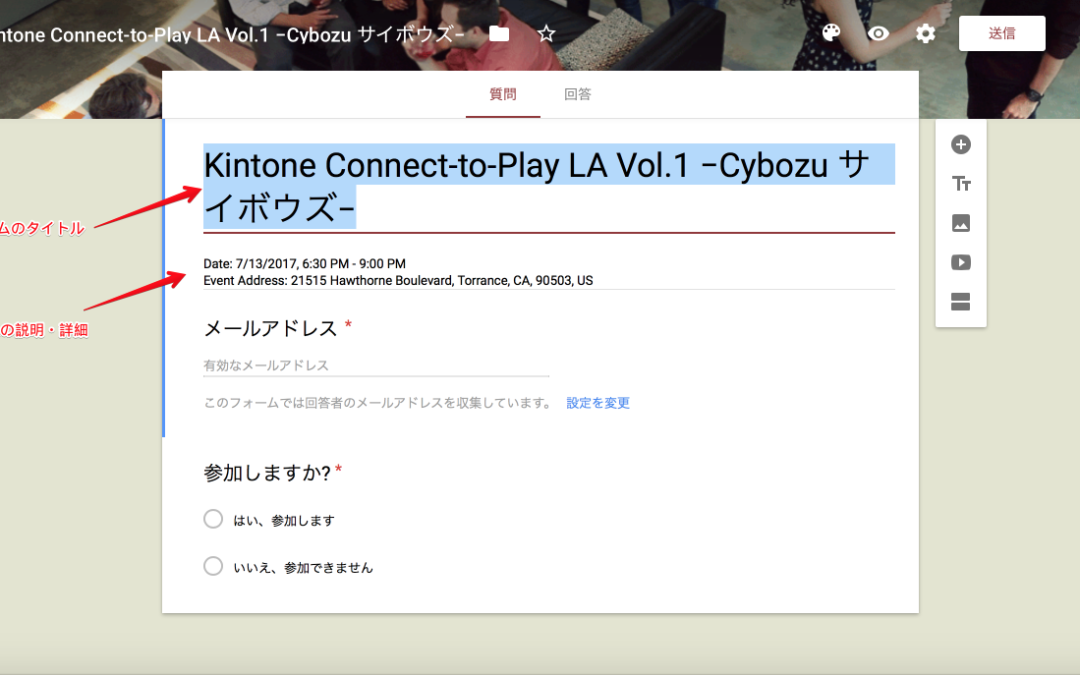This screenshot has height=675, width=1080.
Task: Click the 参加しますか? question title
Action: click(267, 473)
